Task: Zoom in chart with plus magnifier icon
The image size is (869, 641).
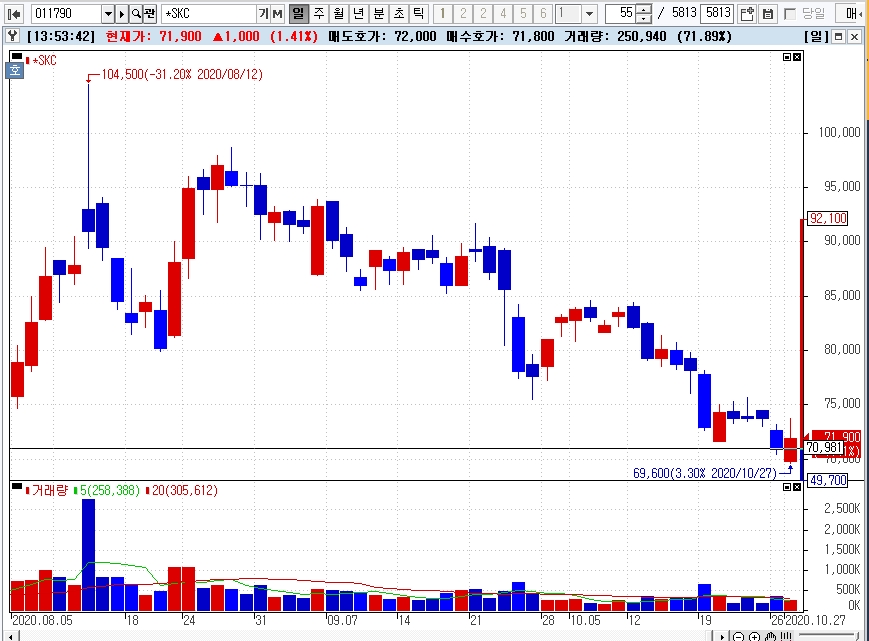Action: coord(754,637)
